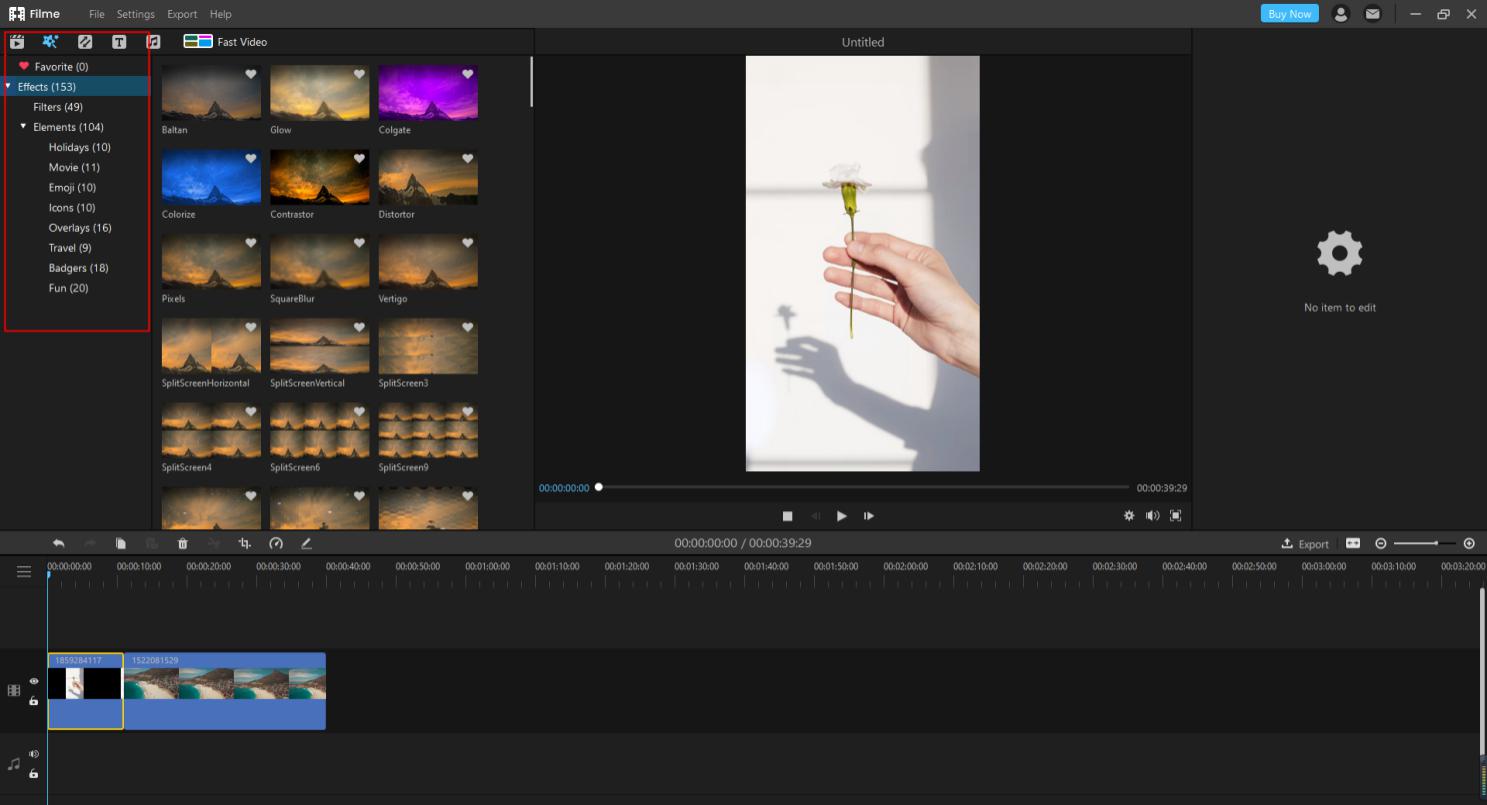This screenshot has width=1487, height=805.
Task: Zoom in timeline with plus icon
Action: coord(1469,543)
